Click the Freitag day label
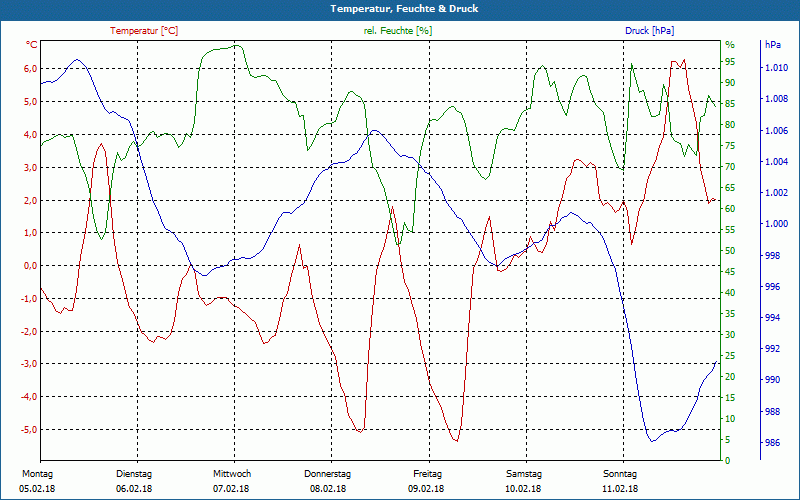The image size is (800, 500). coord(428,474)
